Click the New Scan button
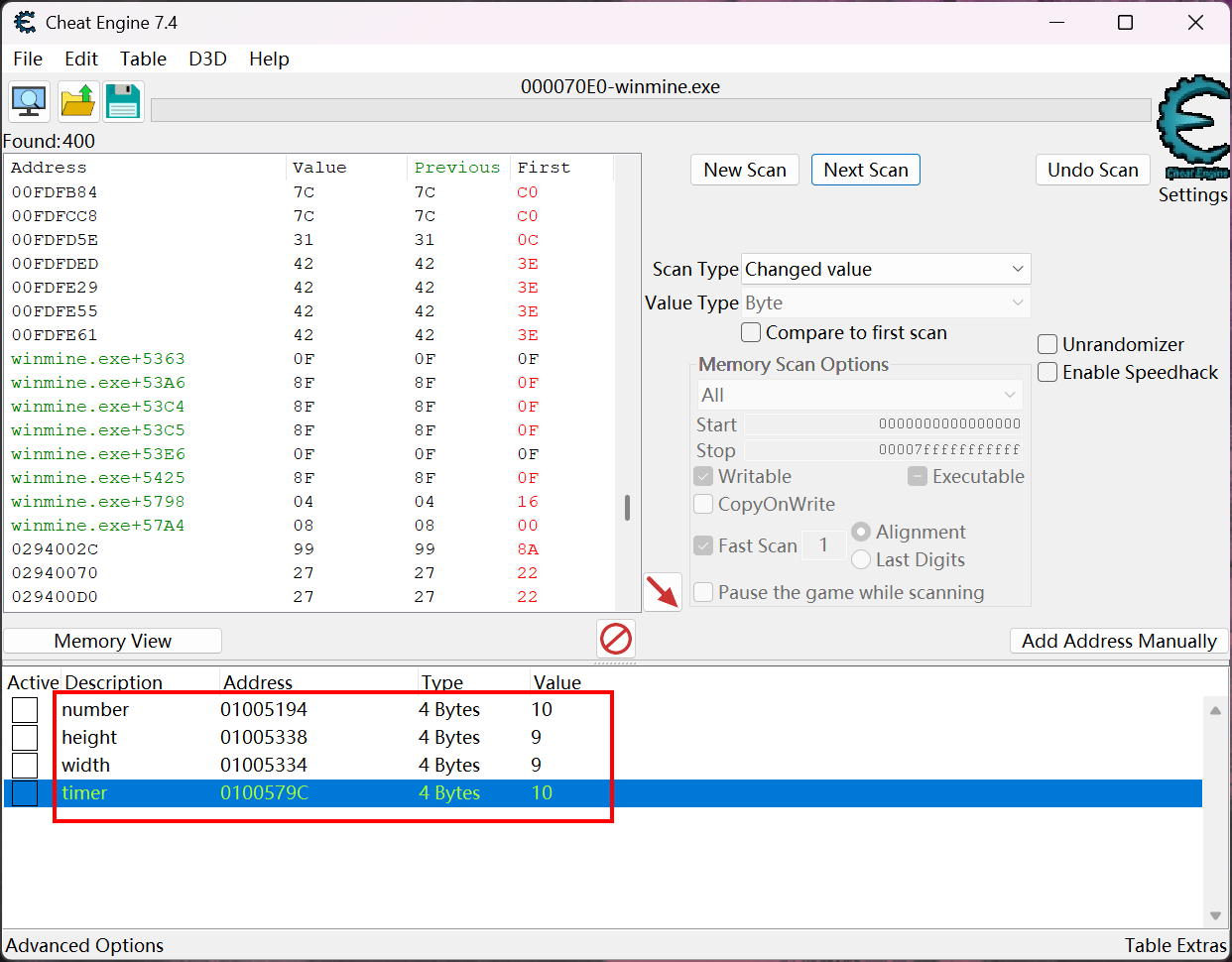The image size is (1232, 962). point(745,170)
